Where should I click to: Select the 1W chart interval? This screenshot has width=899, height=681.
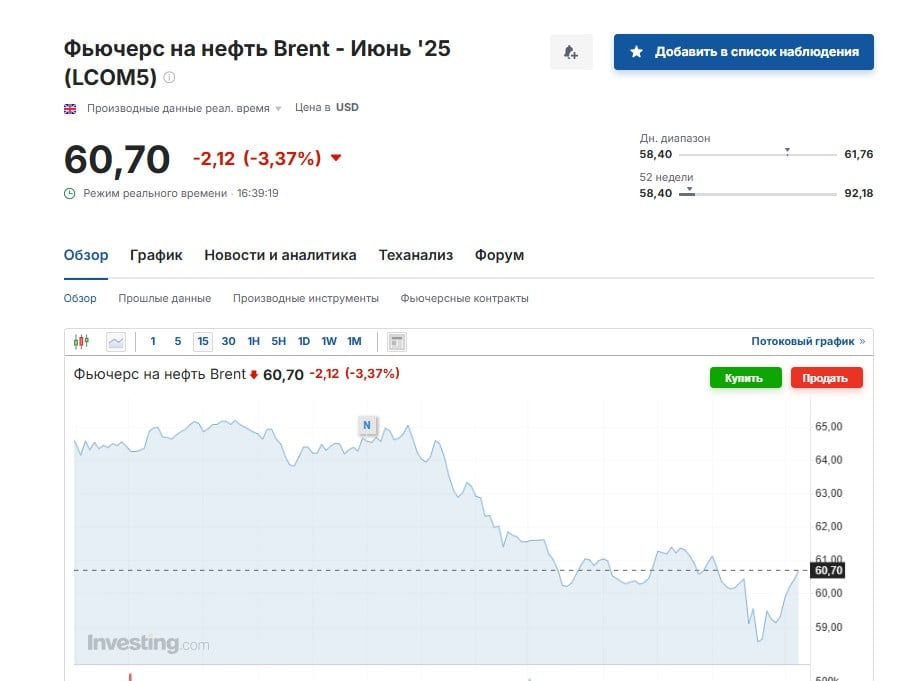tap(329, 342)
